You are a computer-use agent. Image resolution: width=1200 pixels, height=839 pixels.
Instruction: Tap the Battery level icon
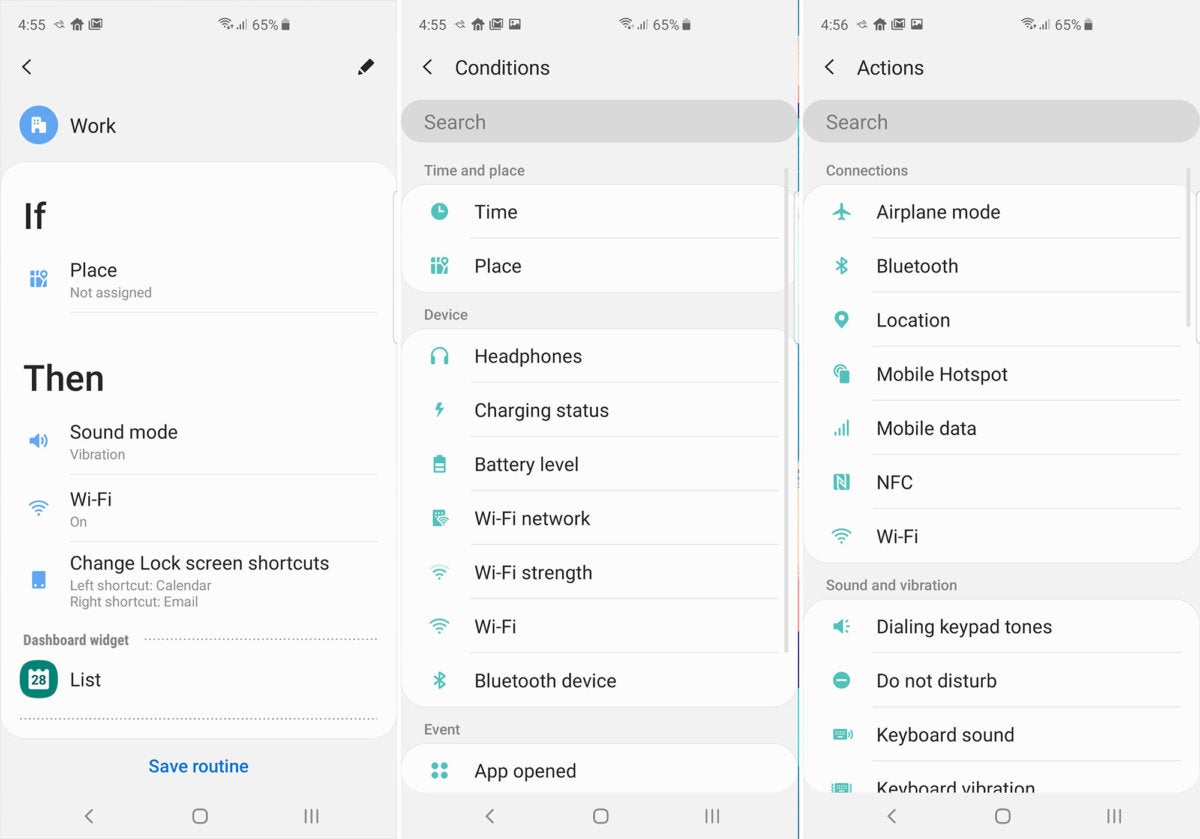pos(439,464)
